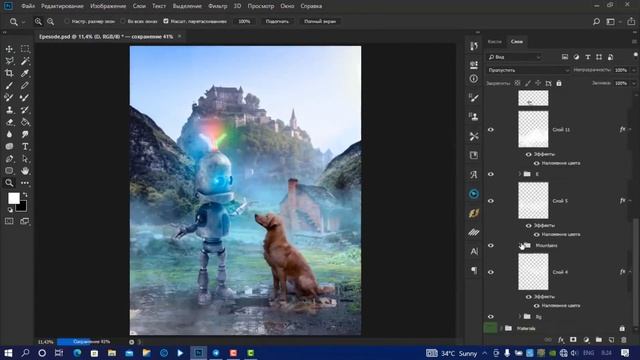
Task: Switch to the Кисти tab
Action: tap(494, 42)
